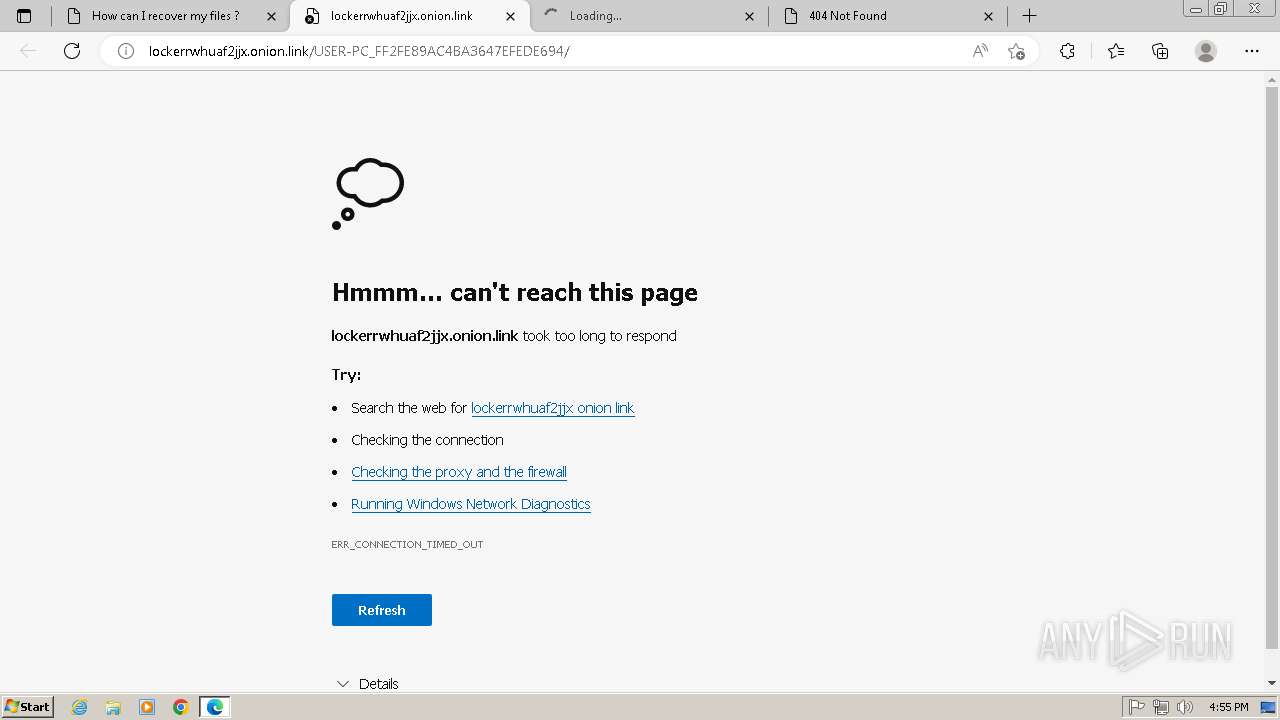
Task: Open the Collections icon
Action: 1160,51
